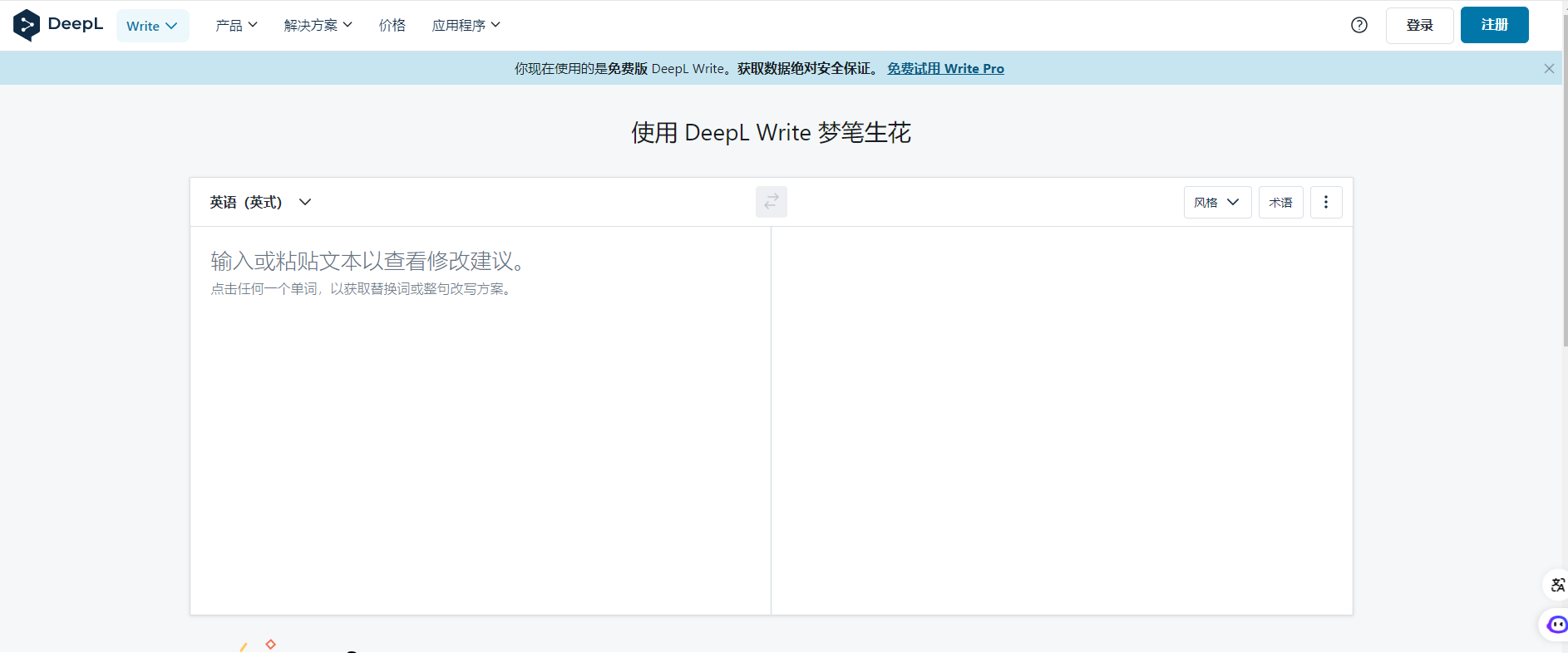
Task: Click into the text input area
Action: pyautogui.click(x=481, y=420)
